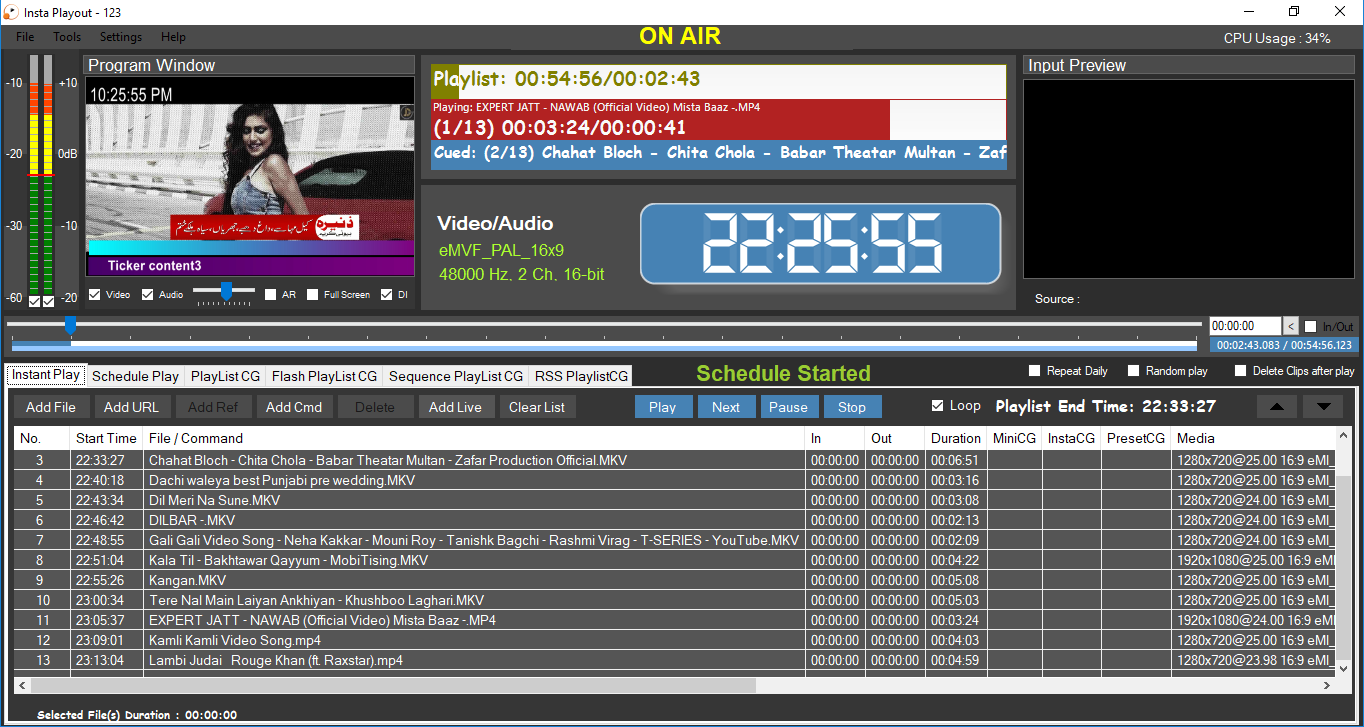Click the Clear List button
Viewport: 1364px width, 727px height.
coord(537,407)
